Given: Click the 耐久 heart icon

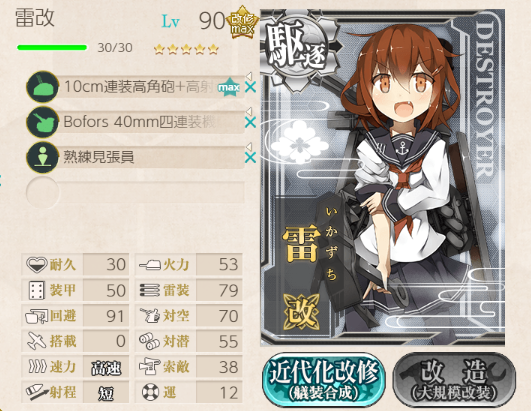Looking at the screenshot, I should pyautogui.click(x=37, y=264).
